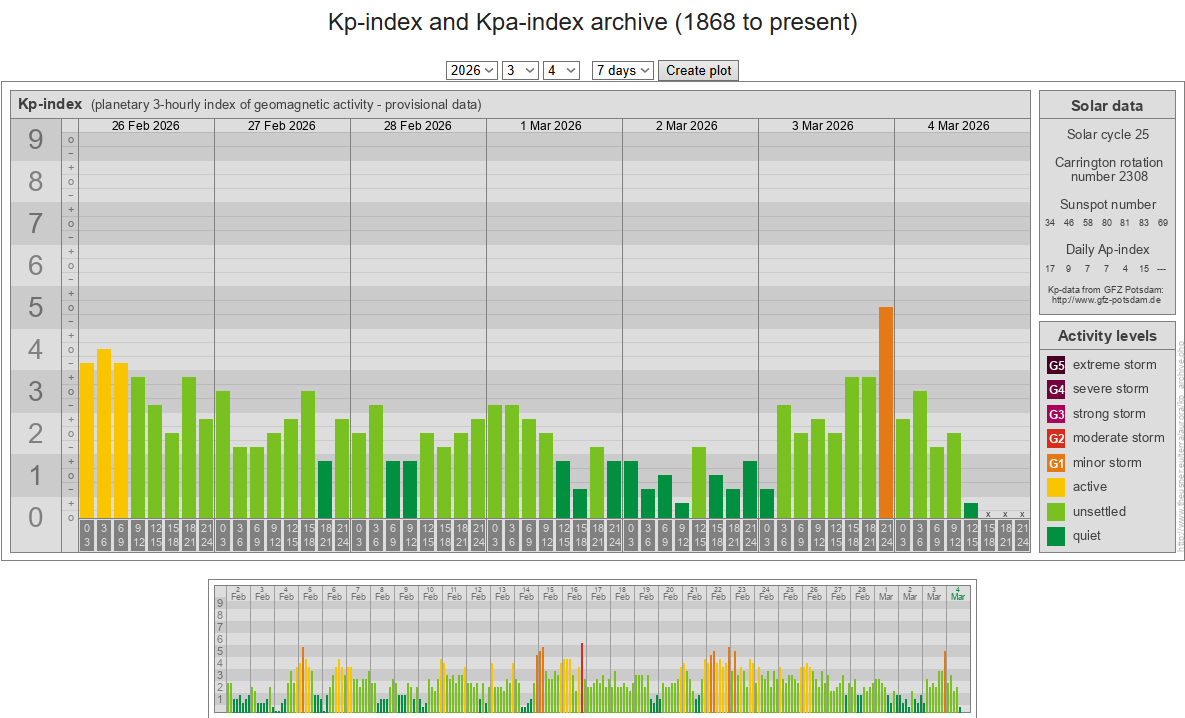Click the dark green quiet swatch
1185x718 pixels.
tap(1056, 536)
